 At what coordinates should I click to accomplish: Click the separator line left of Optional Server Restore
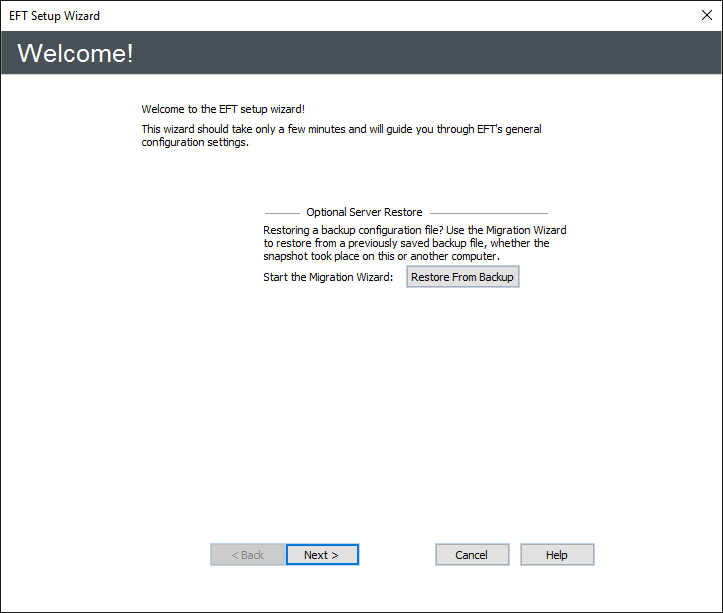click(x=282, y=213)
